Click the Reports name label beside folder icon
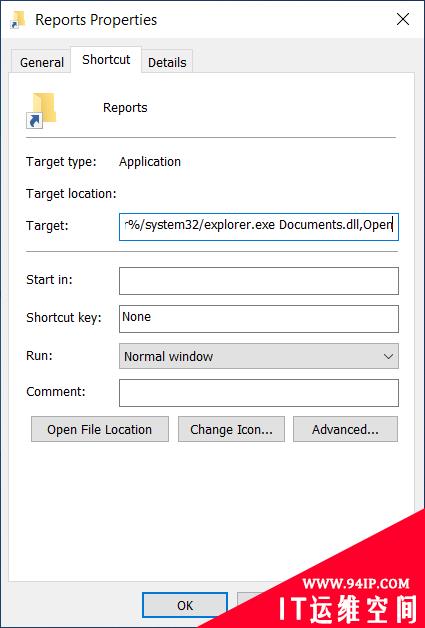 [x=125, y=107]
